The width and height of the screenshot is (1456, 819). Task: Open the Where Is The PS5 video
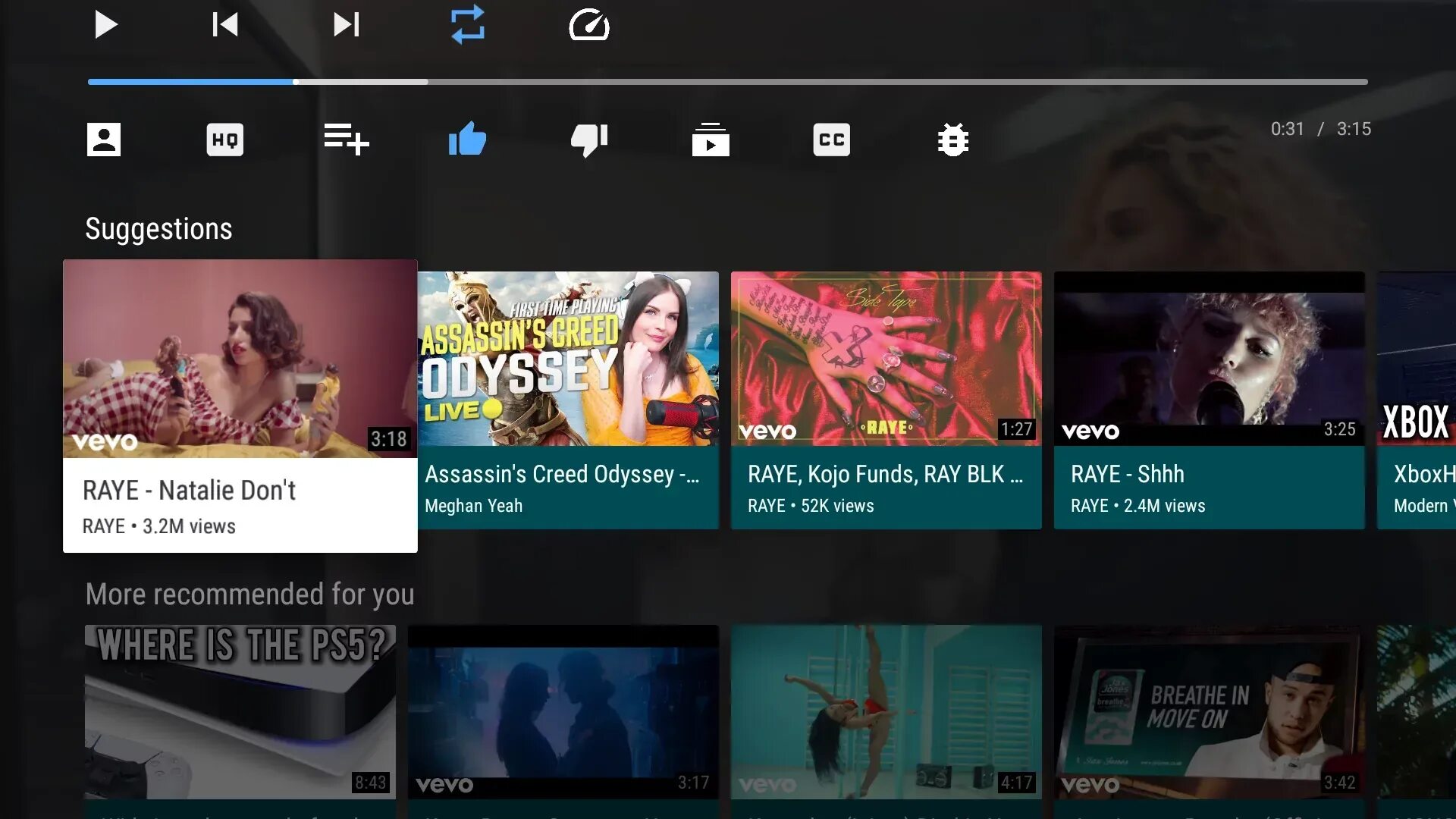[x=240, y=713]
